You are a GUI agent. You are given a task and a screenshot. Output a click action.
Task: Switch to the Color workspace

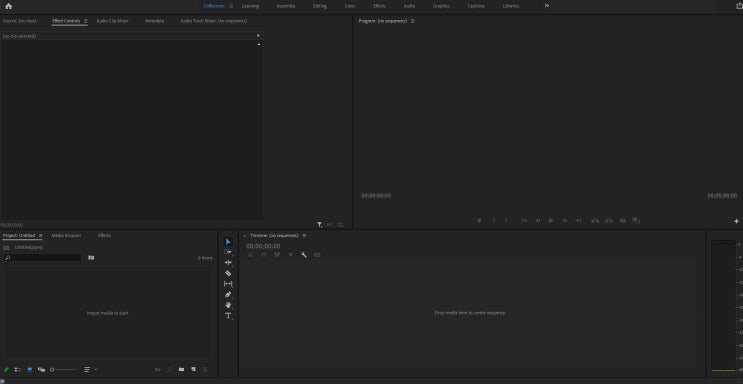coord(350,6)
